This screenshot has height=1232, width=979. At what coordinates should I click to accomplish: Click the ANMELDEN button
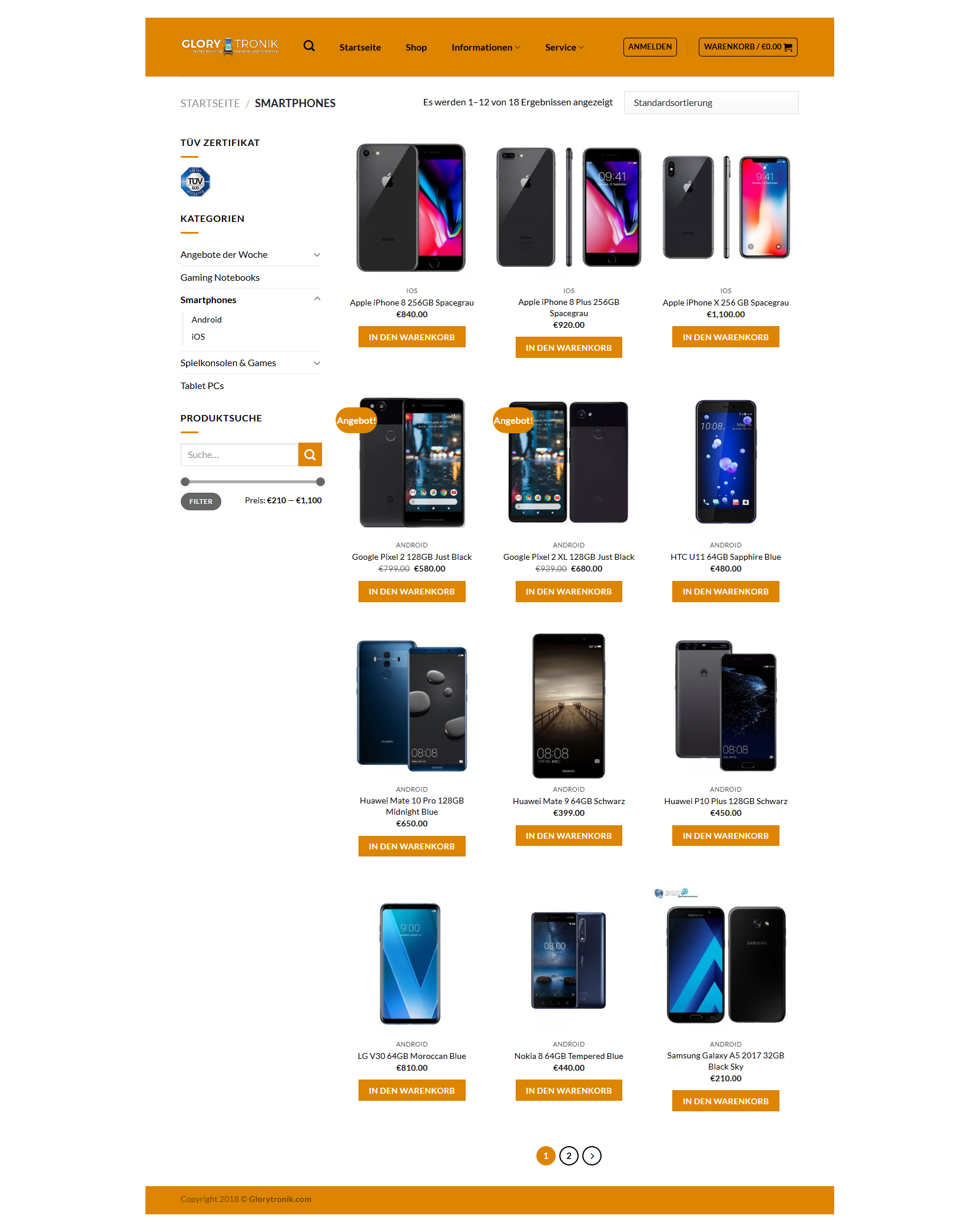[650, 47]
